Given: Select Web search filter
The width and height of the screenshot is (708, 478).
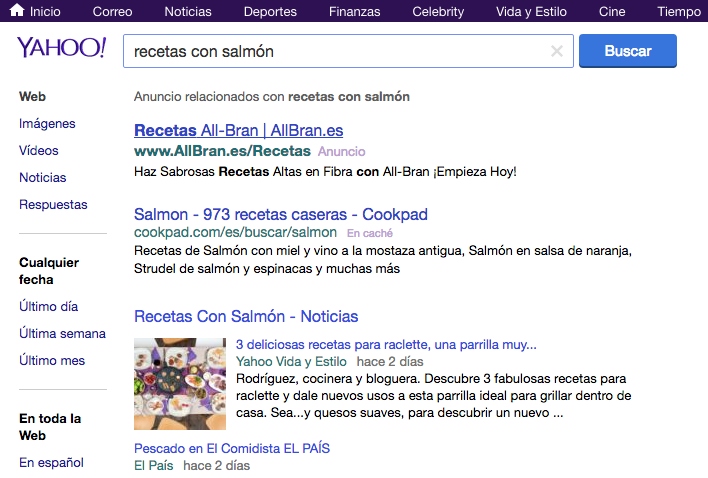Looking at the screenshot, I should (32, 97).
